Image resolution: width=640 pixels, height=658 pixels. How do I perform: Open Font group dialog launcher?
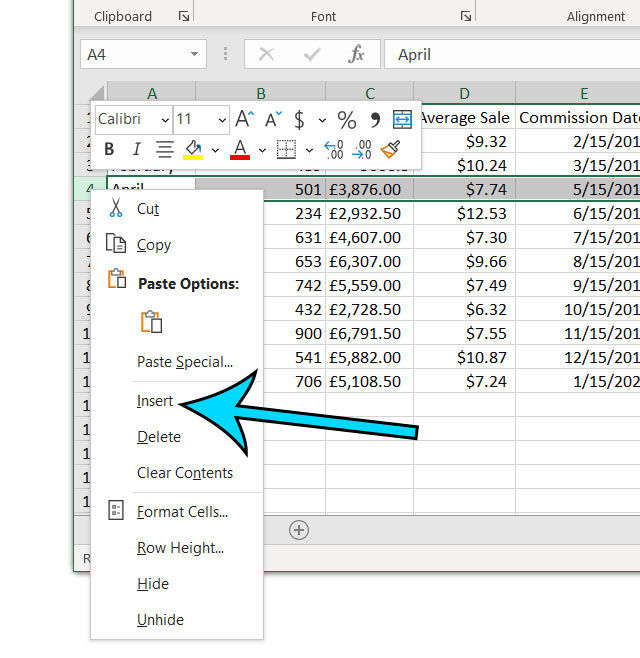point(466,16)
